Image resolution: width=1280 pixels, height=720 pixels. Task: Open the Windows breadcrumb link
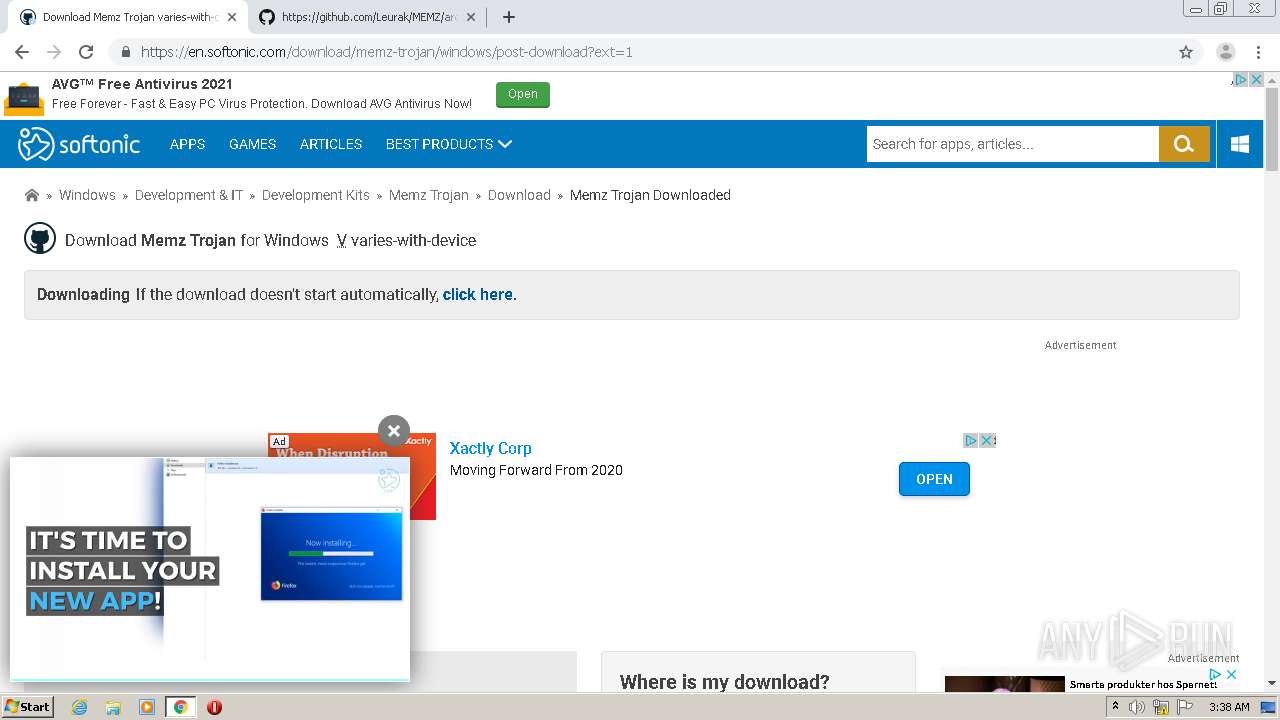(87, 195)
